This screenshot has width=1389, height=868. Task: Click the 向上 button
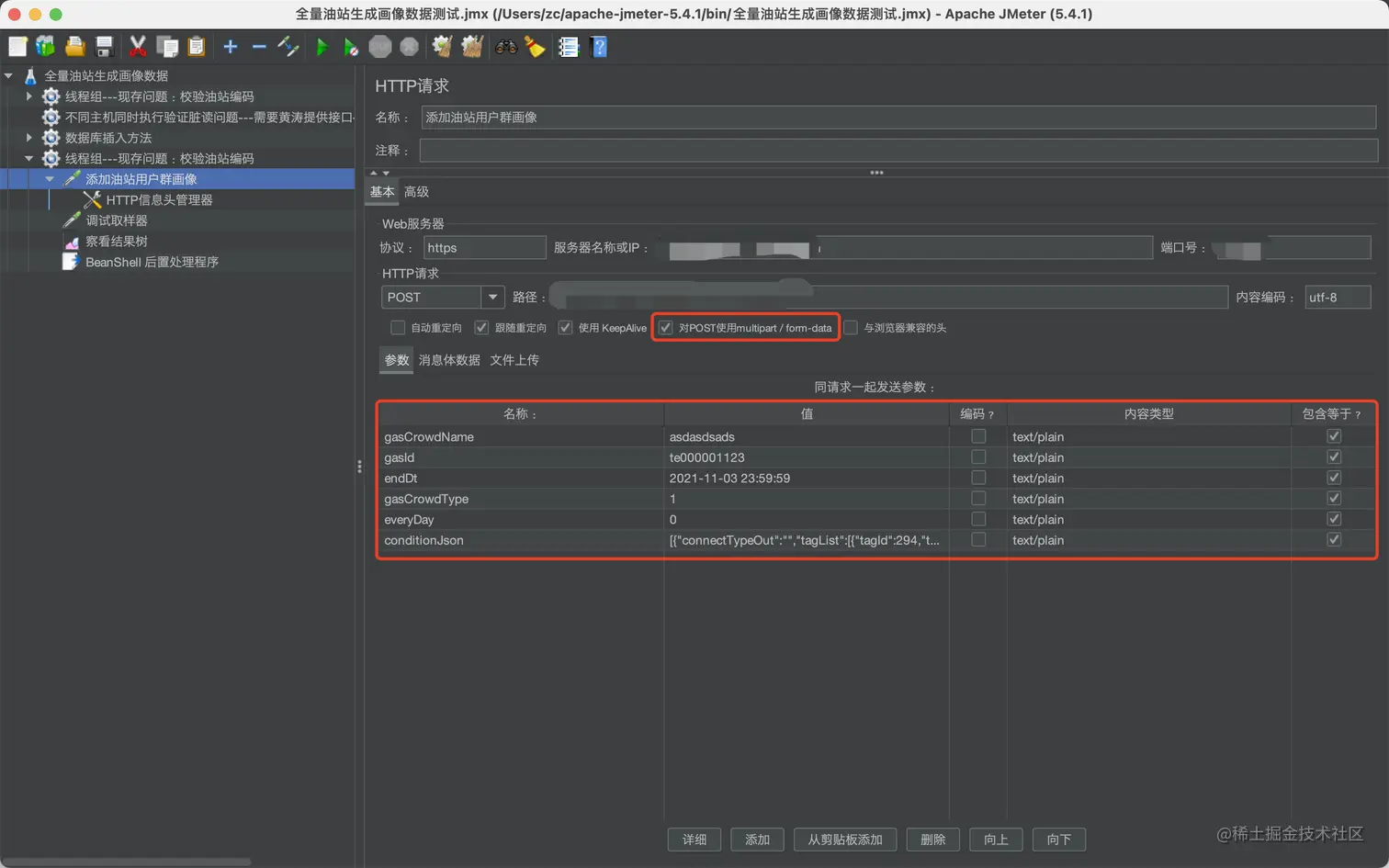(x=996, y=840)
